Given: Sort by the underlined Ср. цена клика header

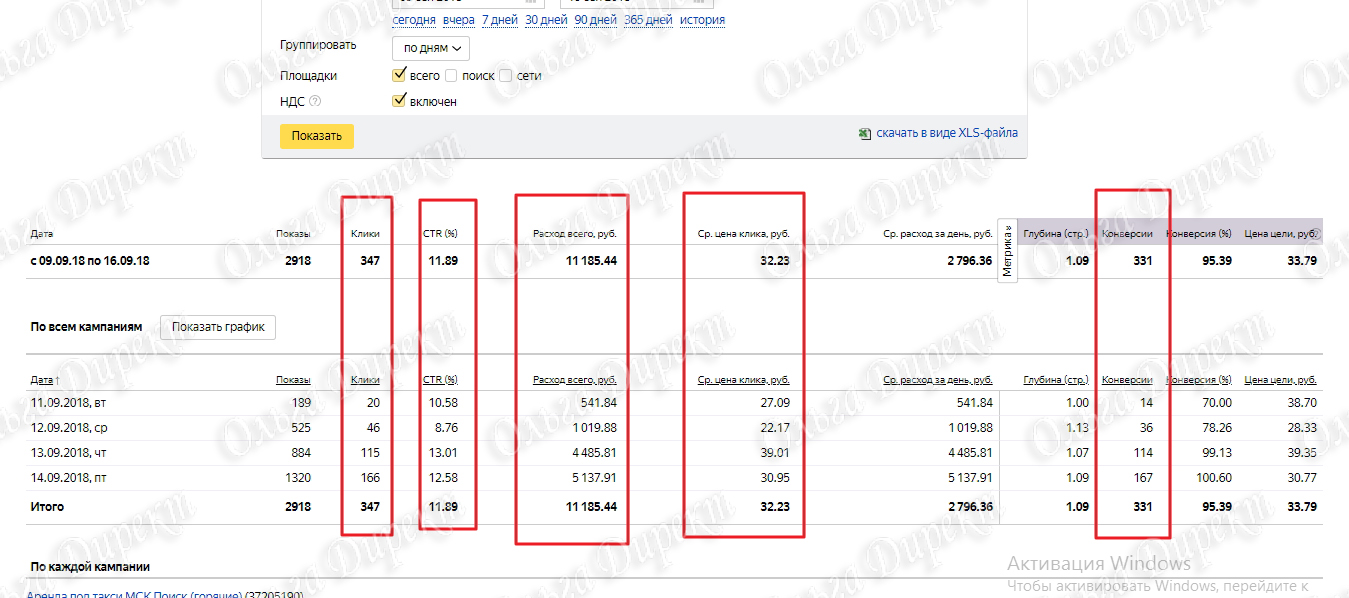Looking at the screenshot, I should coord(743,380).
